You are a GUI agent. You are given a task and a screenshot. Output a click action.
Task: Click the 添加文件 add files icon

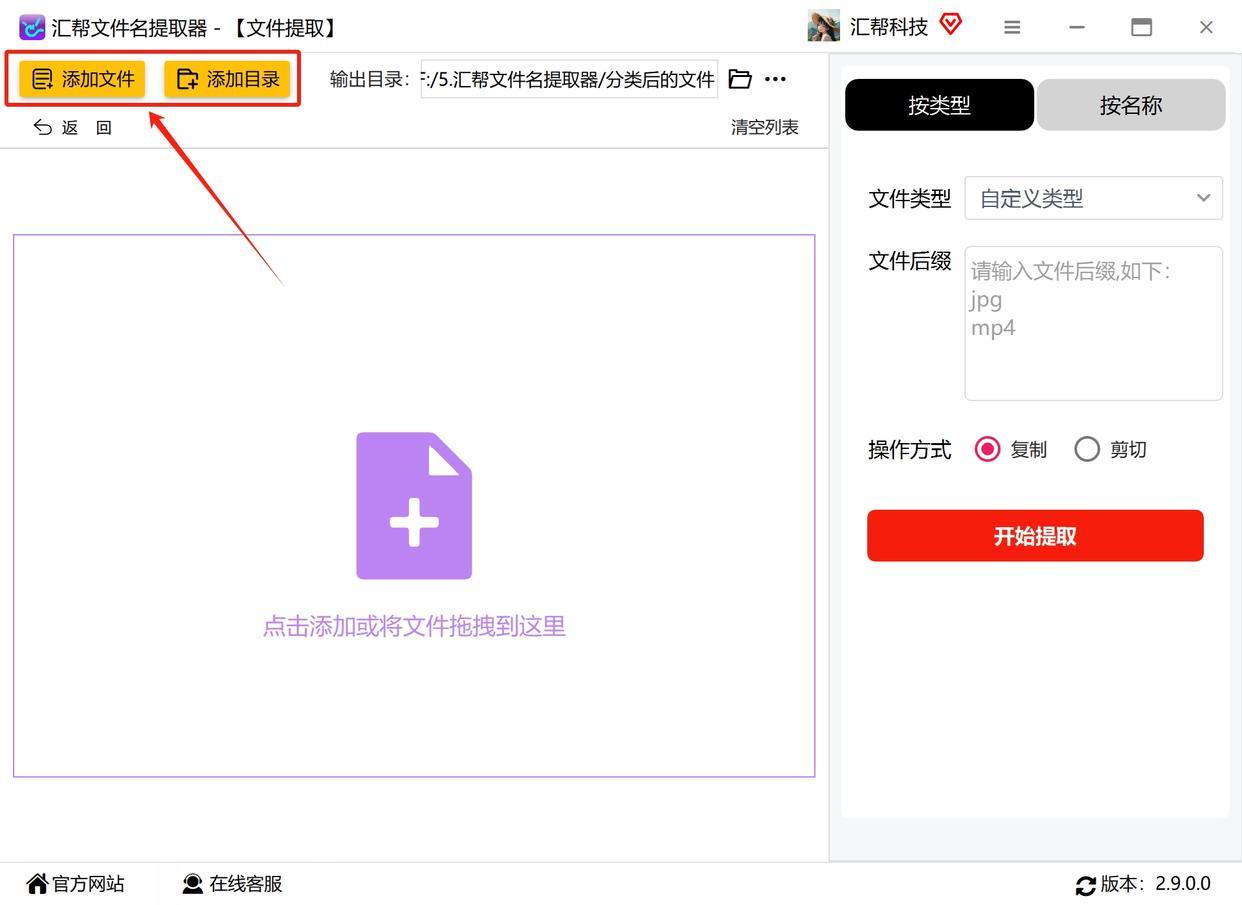[x=41, y=78]
